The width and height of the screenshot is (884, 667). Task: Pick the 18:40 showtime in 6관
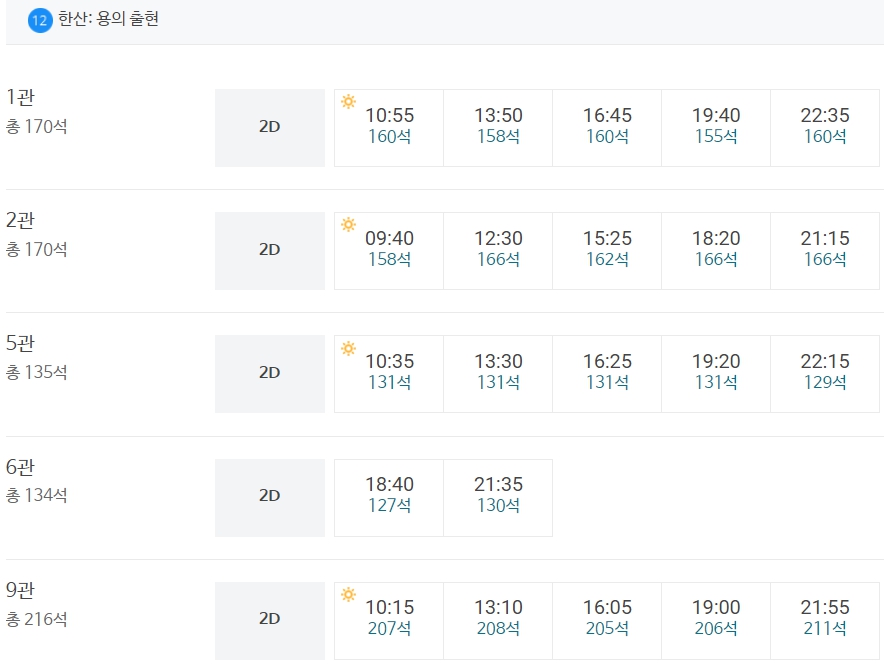click(389, 497)
